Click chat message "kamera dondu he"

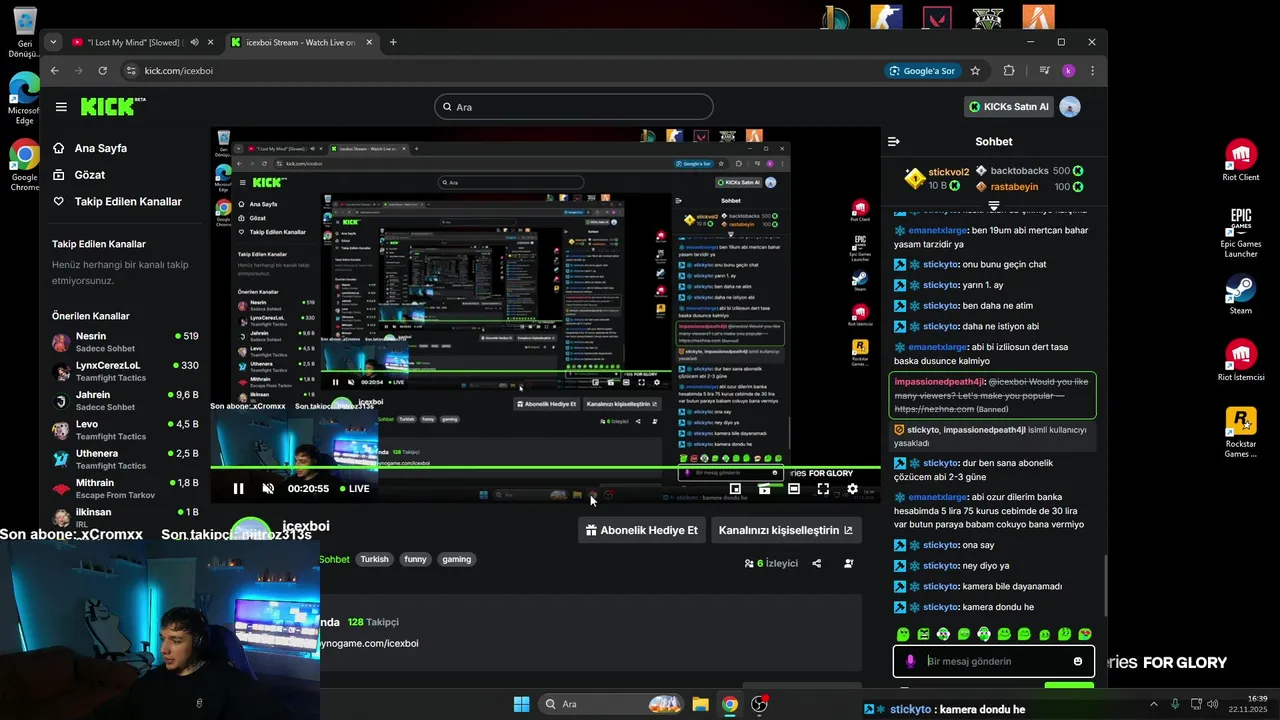pos(997,608)
